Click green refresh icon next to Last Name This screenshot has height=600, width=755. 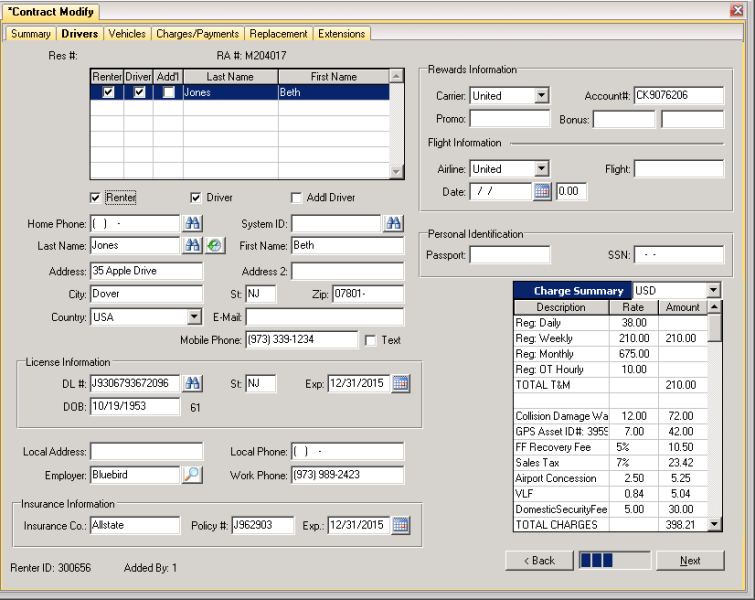[215, 246]
